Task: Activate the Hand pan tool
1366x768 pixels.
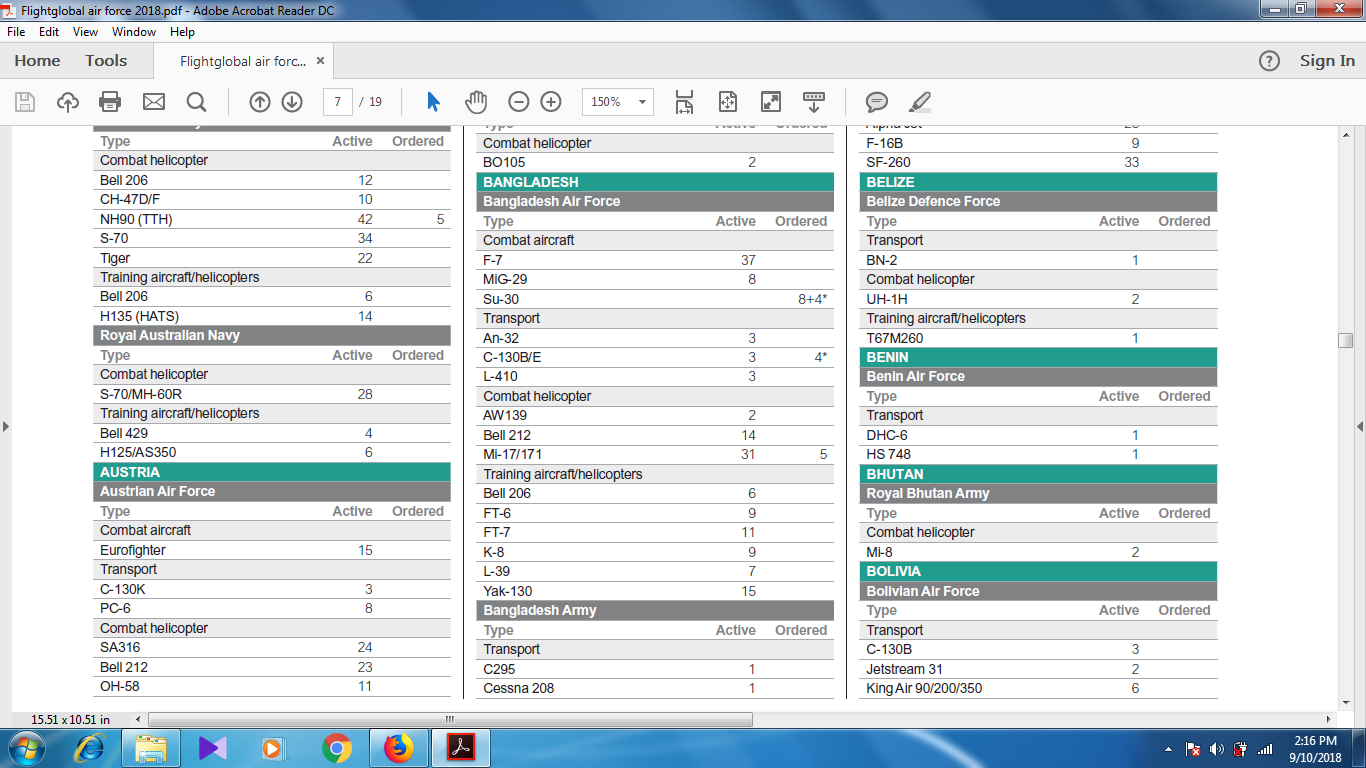Action: [x=476, y=102]
